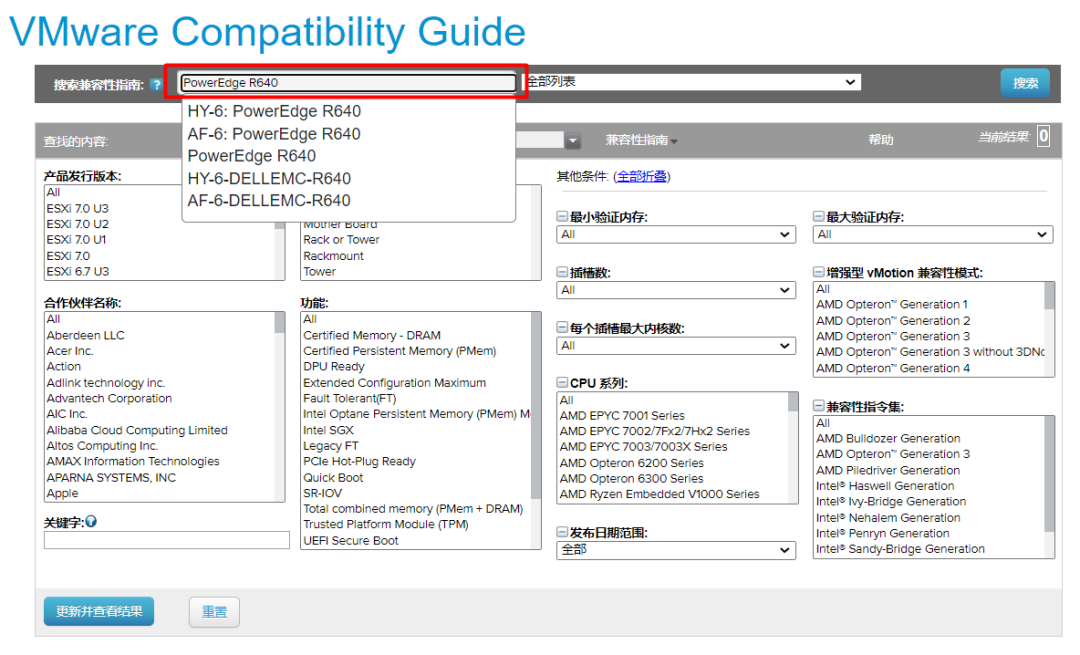
Task: Choose the plain PowerEdge R640 suggestion
Action: pos(251,156)
